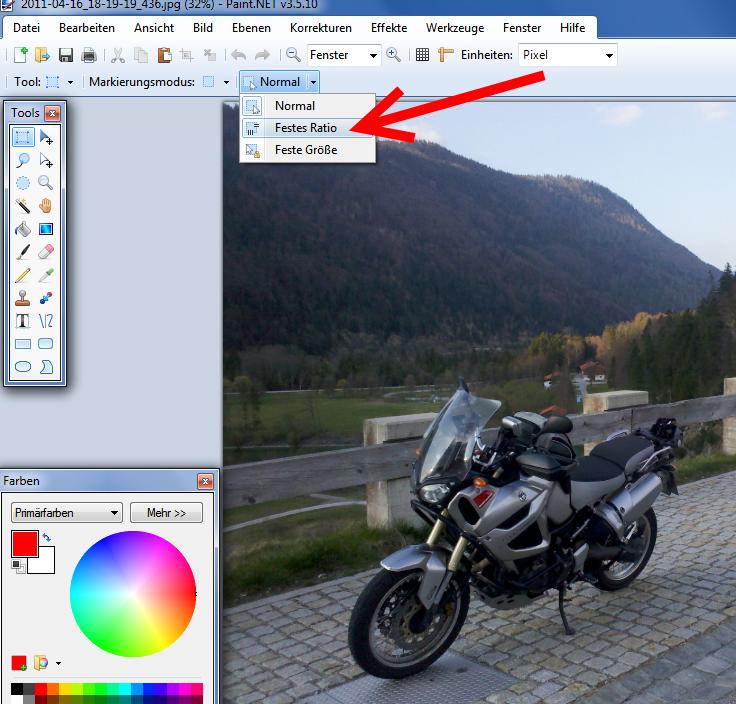Close the Tools panel

pos(52,113)
